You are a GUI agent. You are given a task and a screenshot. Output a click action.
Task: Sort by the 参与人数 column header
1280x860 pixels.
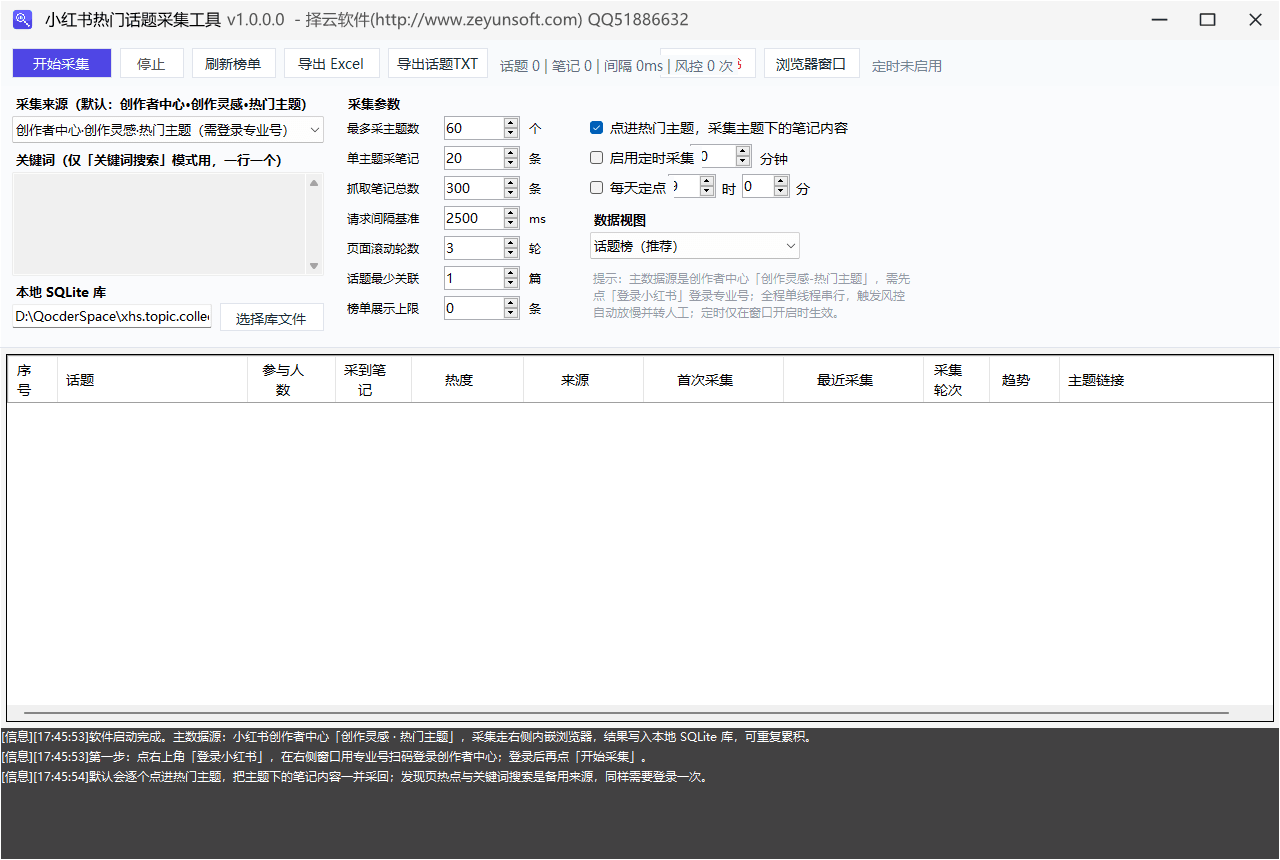(x=291, y=380)
